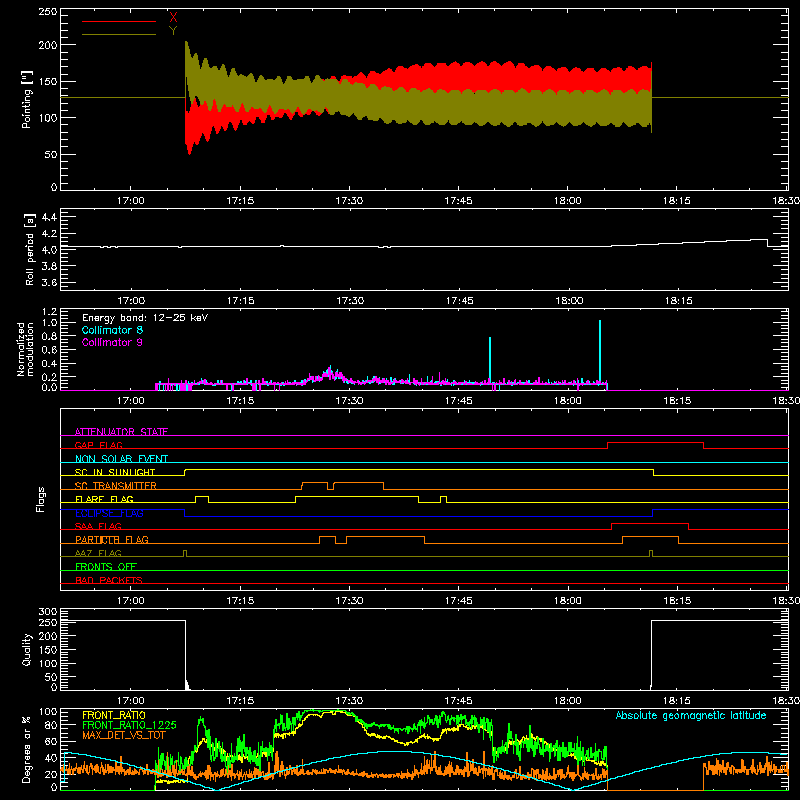Viewport: 800px width, 800px height.
Task: Select the SAA_FLAG label
Action: [98, 526]
